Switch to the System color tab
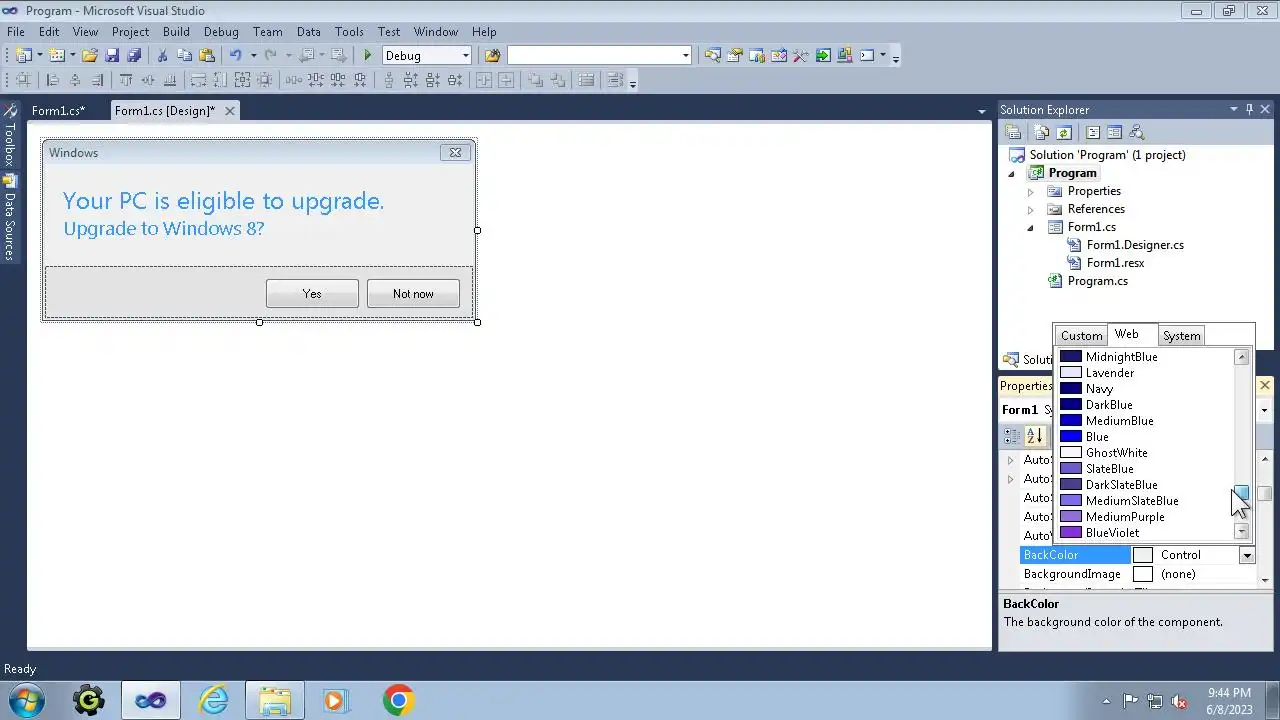This screenshot has width=1280, height=720. (x=1181, y=336)
